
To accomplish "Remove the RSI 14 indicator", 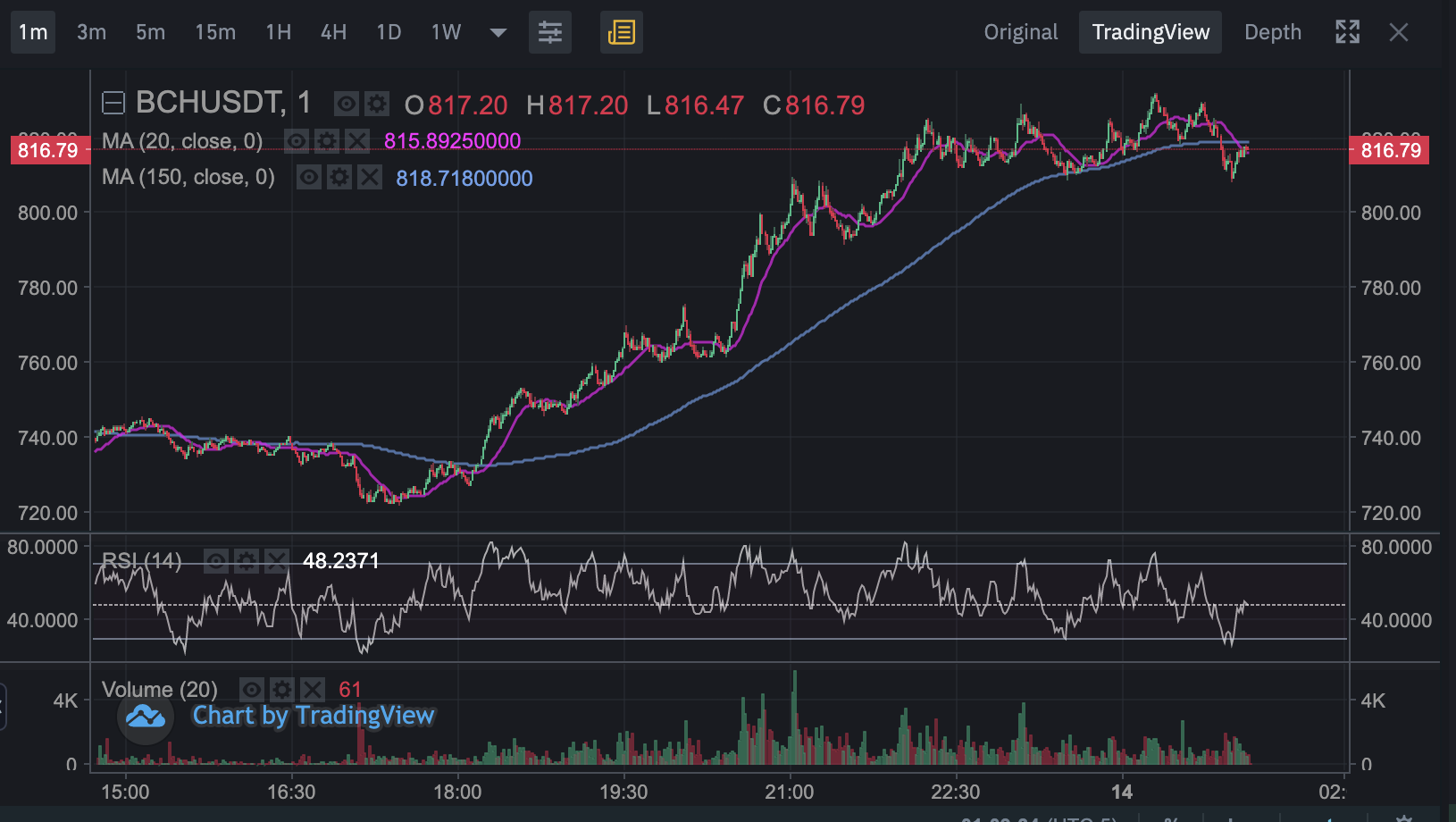I will pyautogui.click(x=277, y=561).
